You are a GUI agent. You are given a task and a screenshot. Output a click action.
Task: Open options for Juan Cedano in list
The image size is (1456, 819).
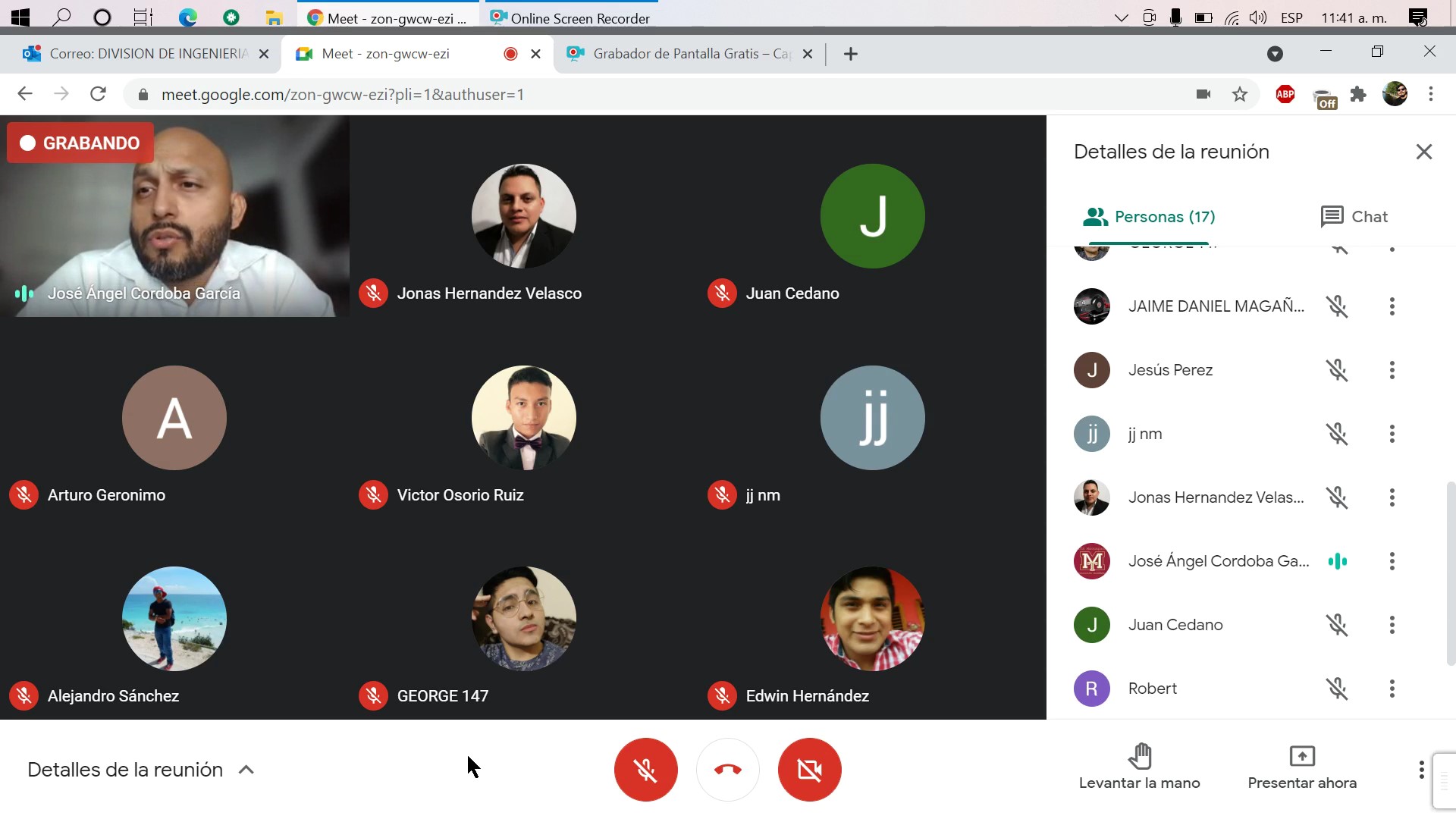click(1392, 625)
